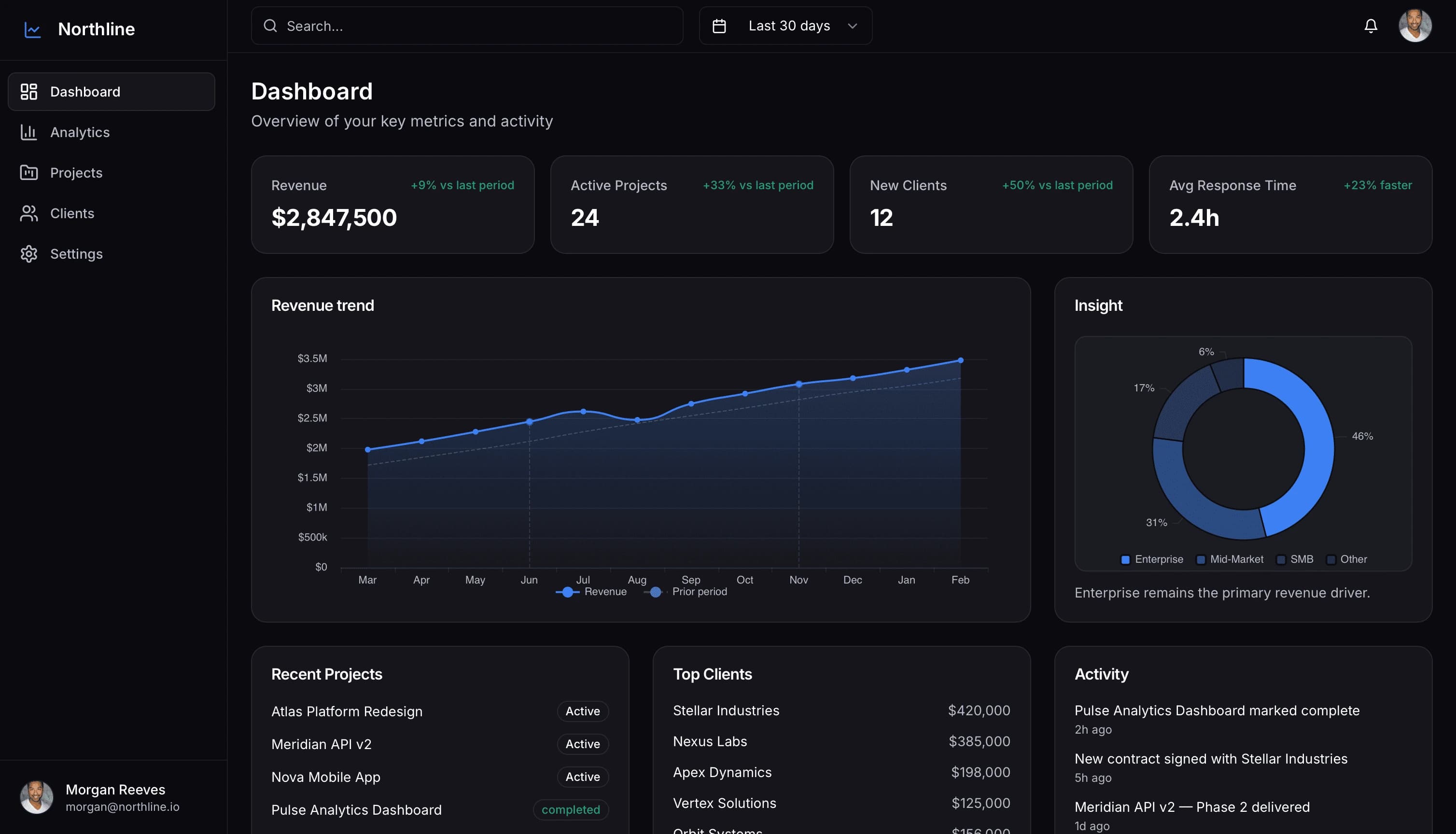Toggle Mid-Market segment in donut legend

click(x=1230, y=559)
